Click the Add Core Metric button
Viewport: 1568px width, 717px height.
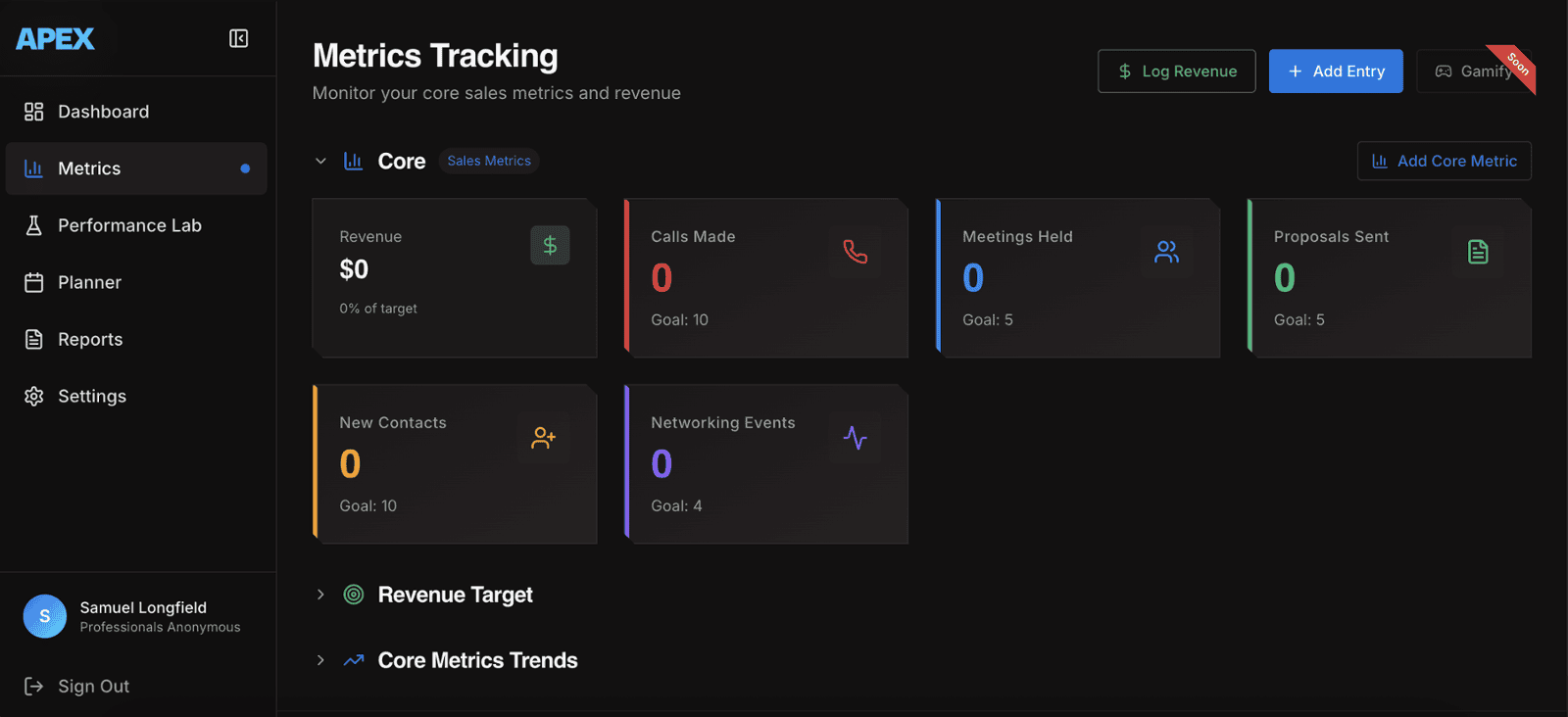(x=1444, y=161)
